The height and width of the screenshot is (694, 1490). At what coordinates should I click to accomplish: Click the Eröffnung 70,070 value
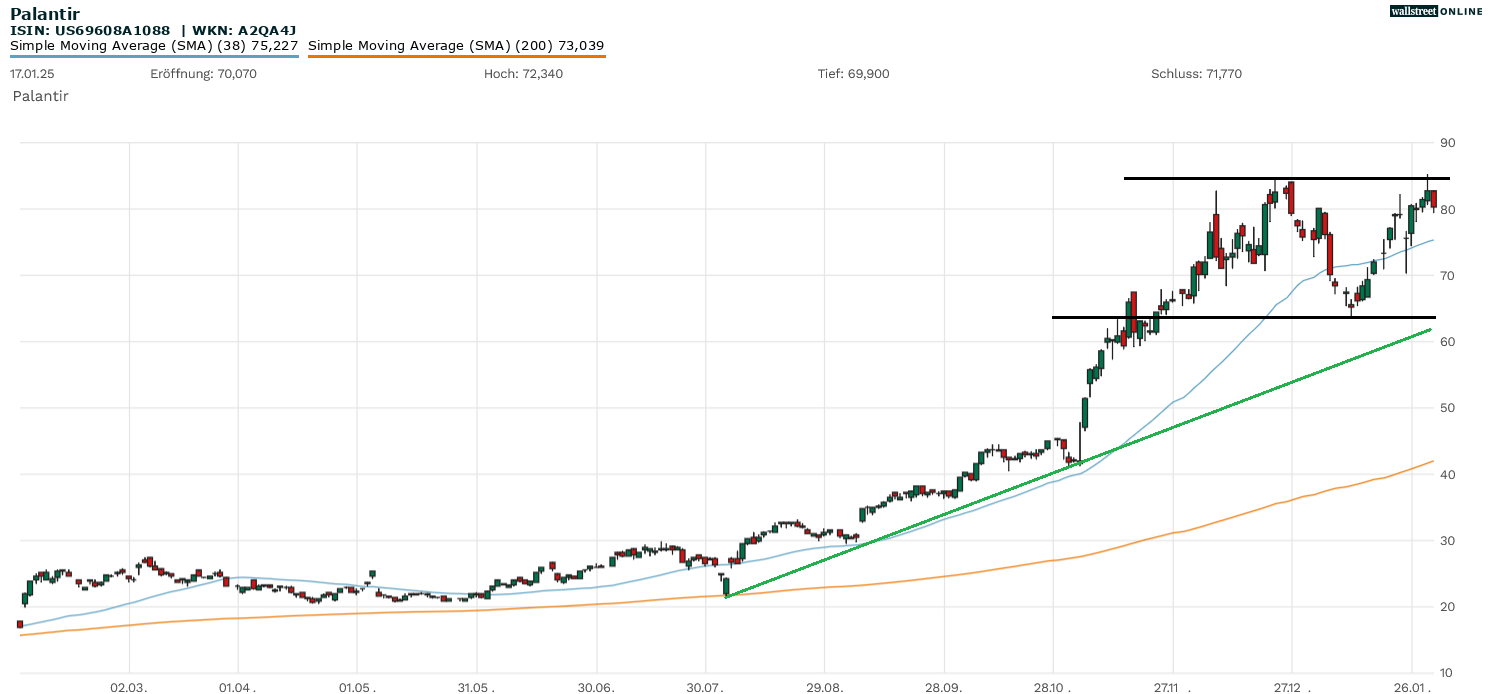click(x=203, y=74)
